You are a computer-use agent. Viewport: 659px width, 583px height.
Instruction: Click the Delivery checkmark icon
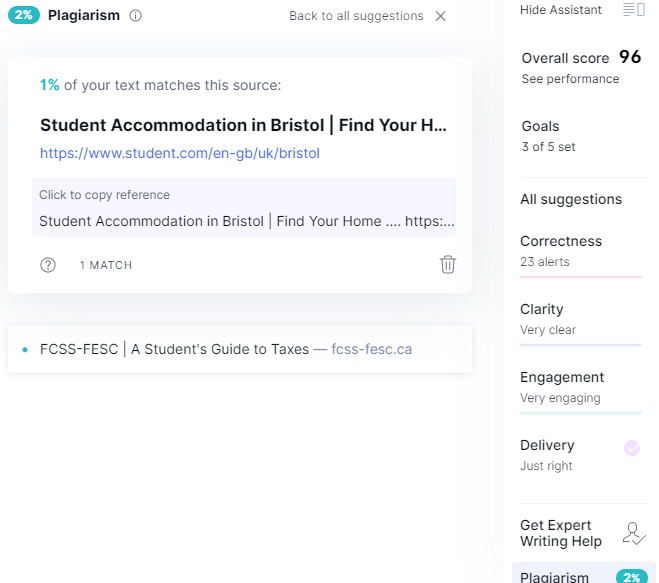click(x=632, y=448)
